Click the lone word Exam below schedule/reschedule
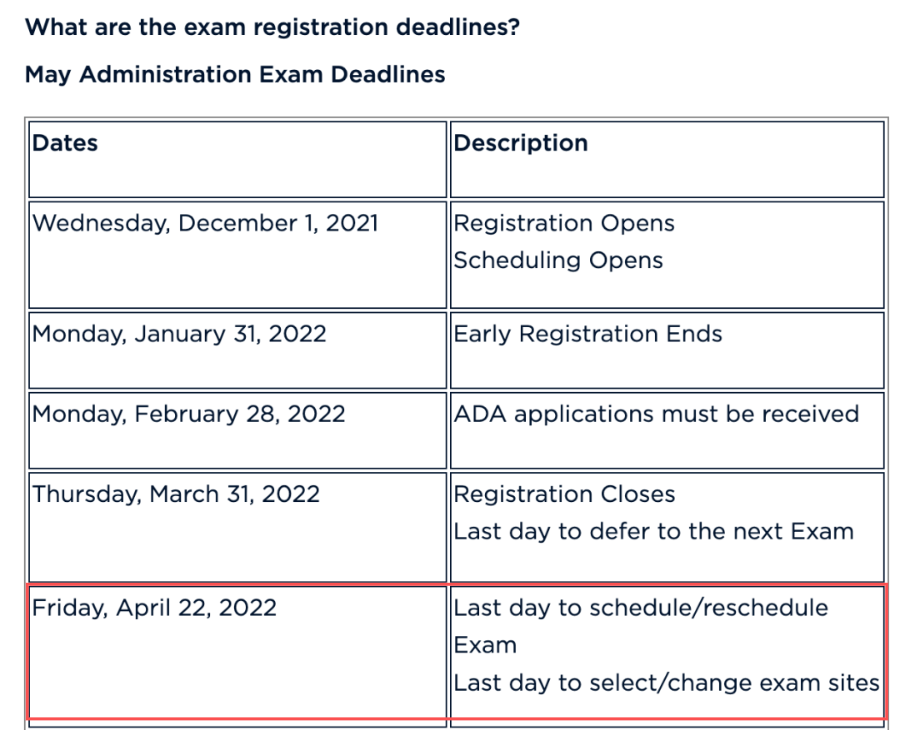The height and width of the screenshot is (730, 900). pyautogui.click(x=485, y=645)
